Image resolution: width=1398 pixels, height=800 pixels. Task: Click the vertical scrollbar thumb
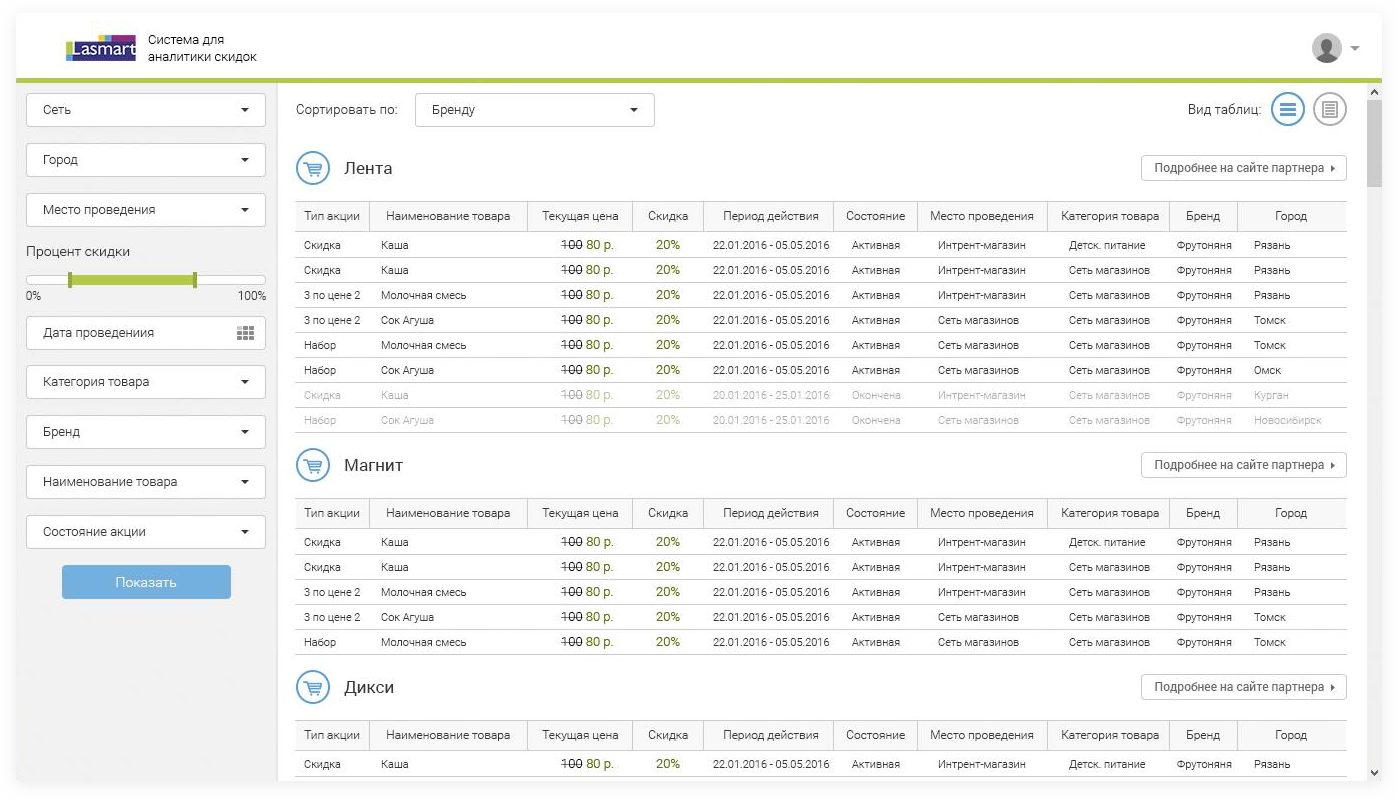pyautogui.click(x=1374, y=142)
